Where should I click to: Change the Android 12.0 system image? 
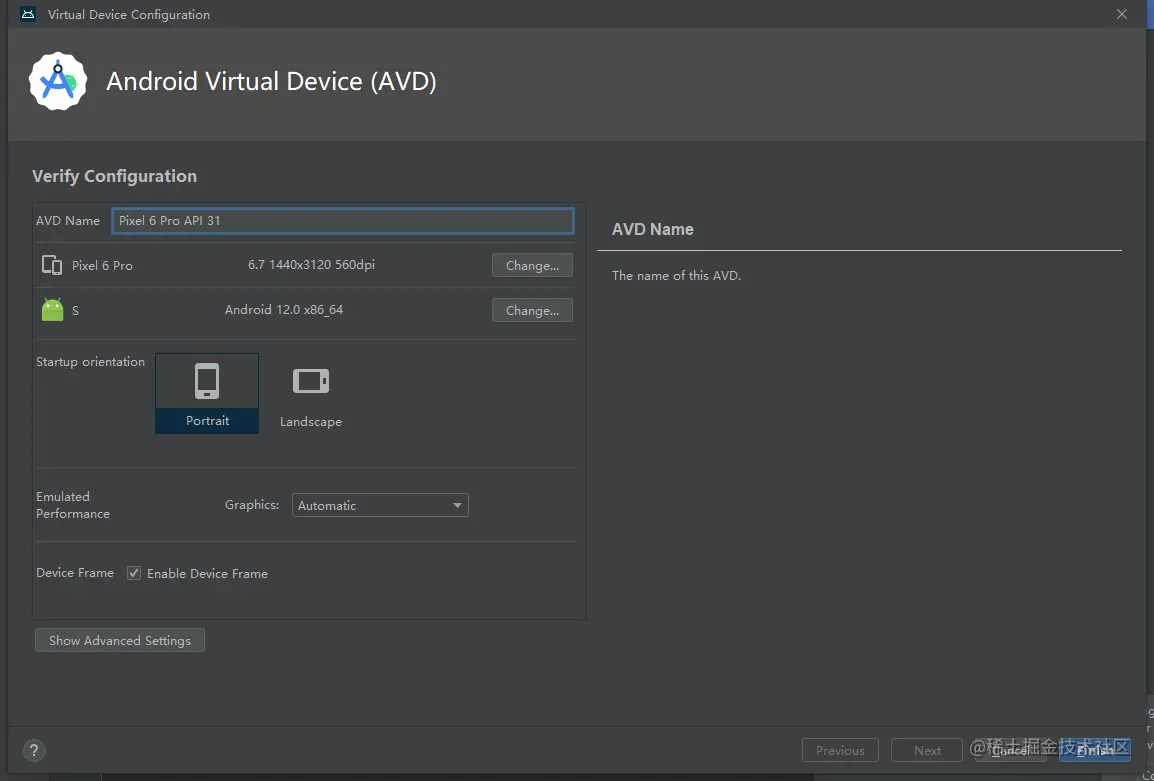(532, 311)
